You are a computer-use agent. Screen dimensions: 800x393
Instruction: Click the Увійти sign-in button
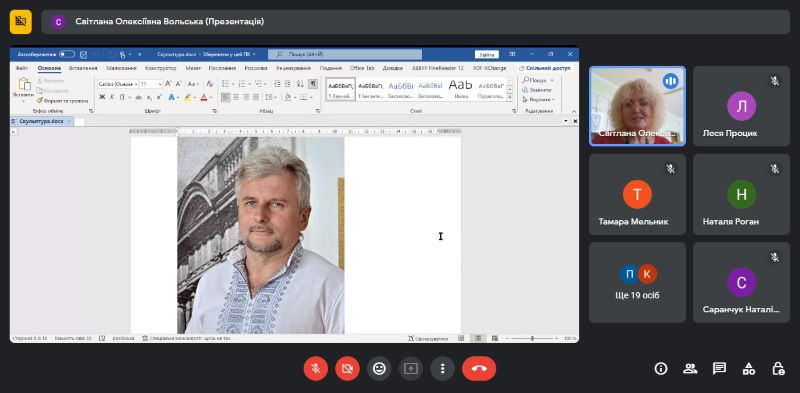(486, 55)
